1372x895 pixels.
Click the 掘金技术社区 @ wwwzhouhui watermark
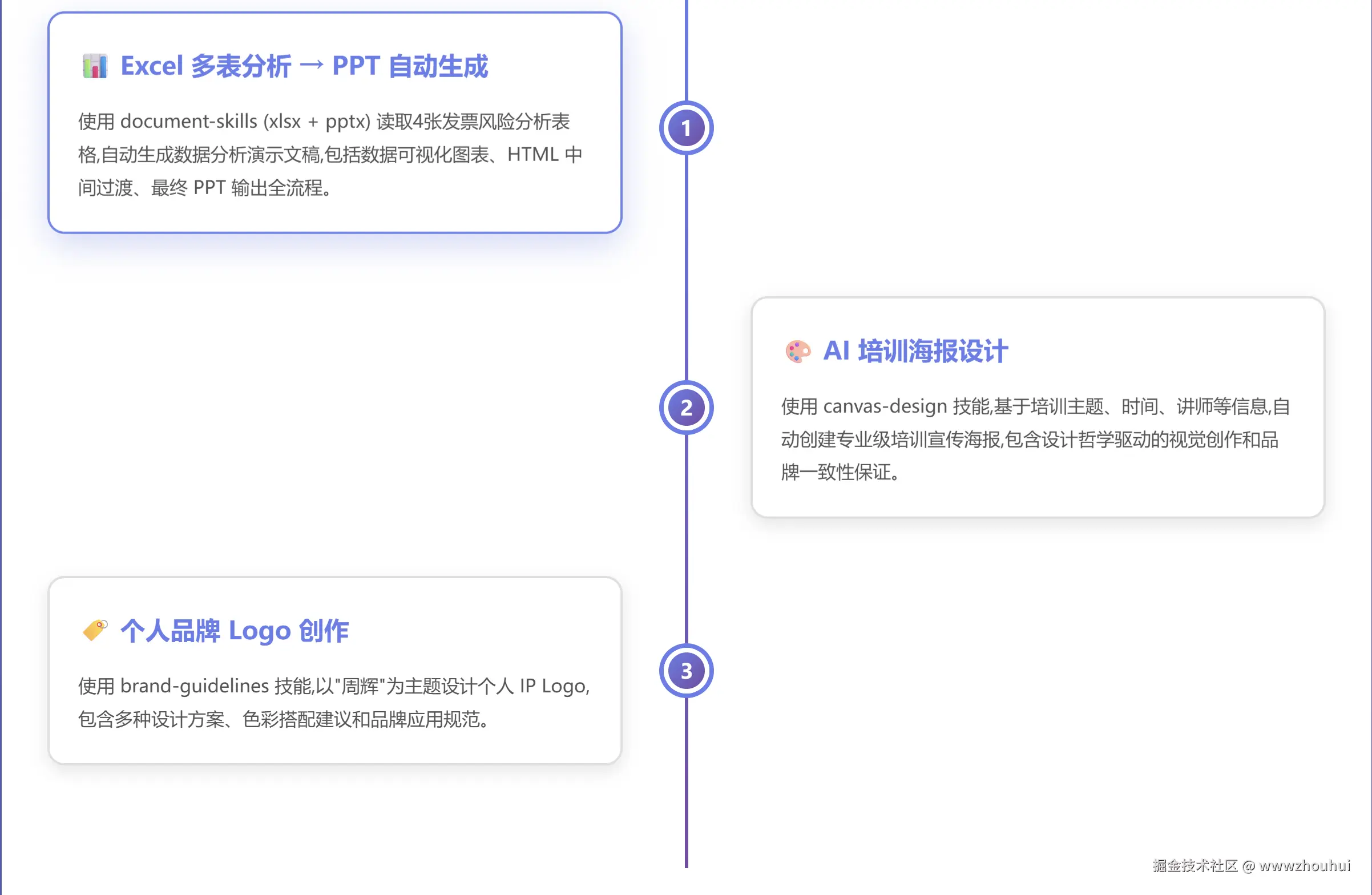pos(1251,865)
